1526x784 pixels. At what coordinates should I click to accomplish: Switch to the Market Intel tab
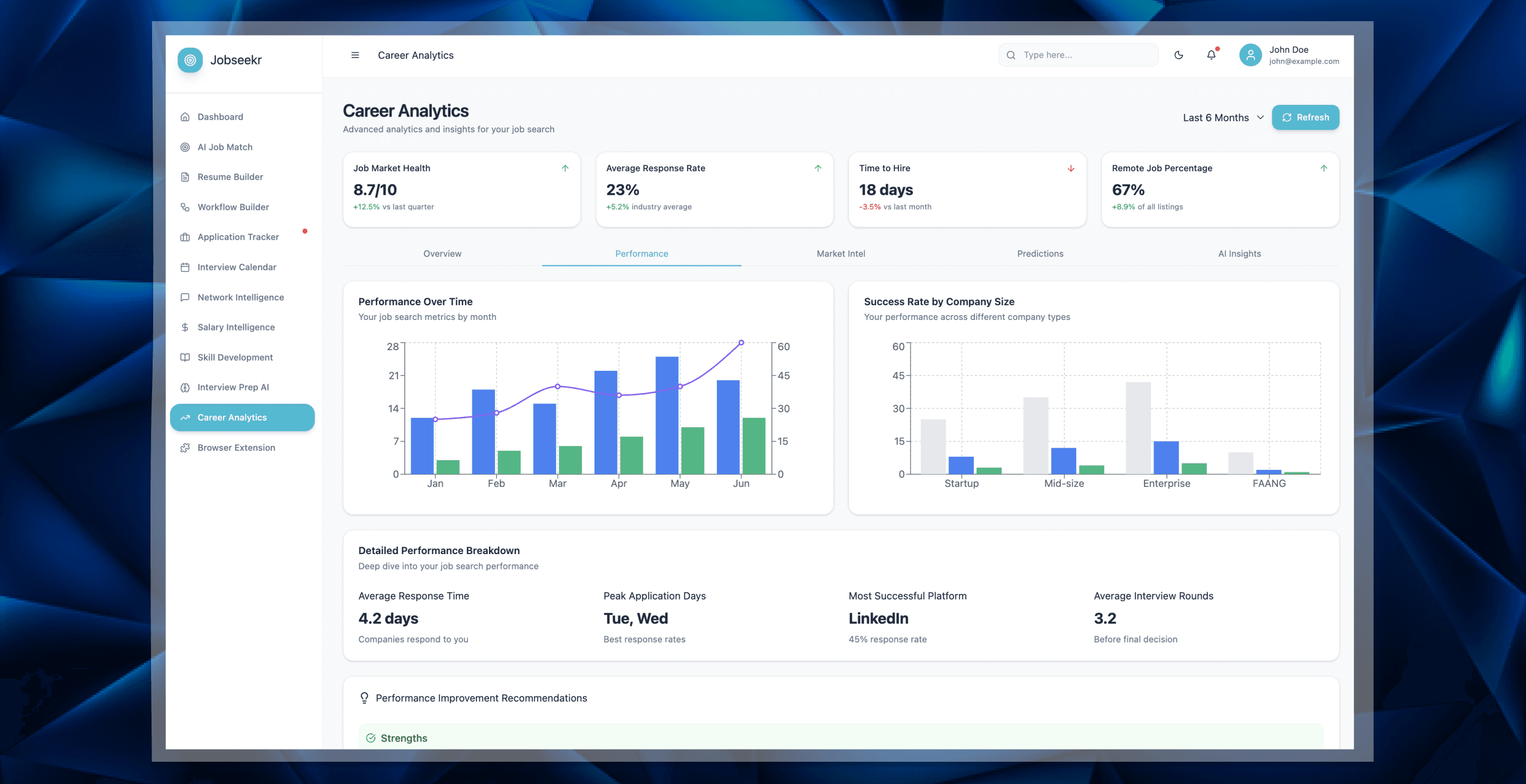(x=840, y=253)
